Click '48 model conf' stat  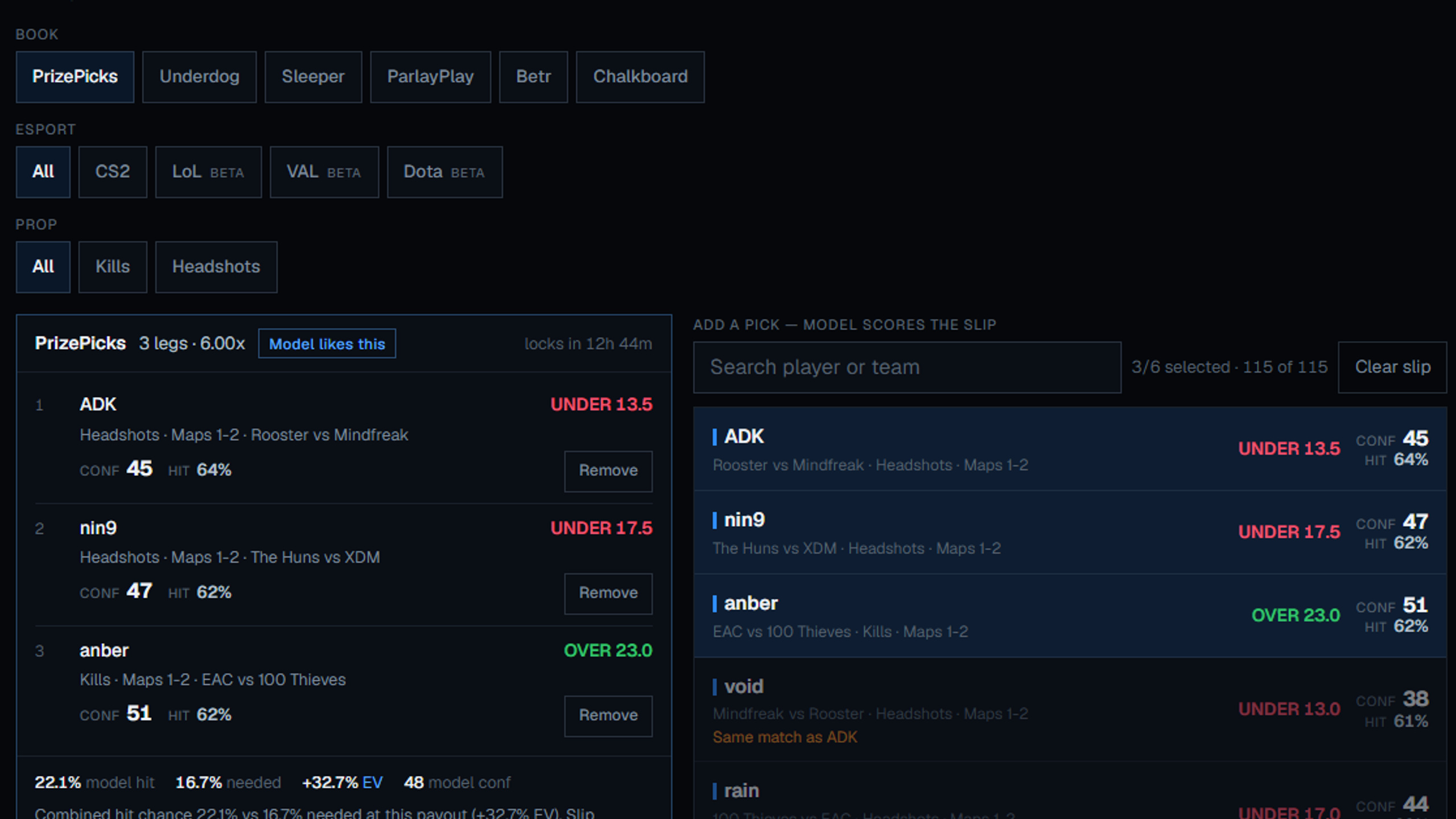pyautogui.click(x=457, y=783)
